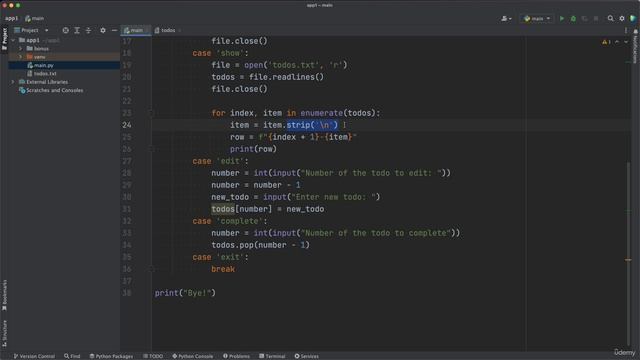Click the highlighted todos variable on line 31

(223, 209)
